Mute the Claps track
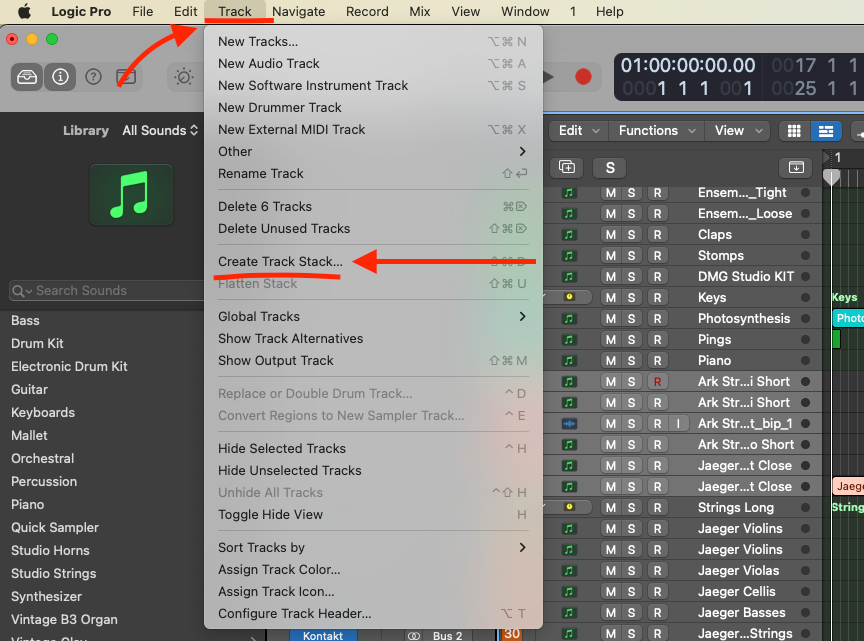Viewport: 864px width, 641px height. (611, 234)
